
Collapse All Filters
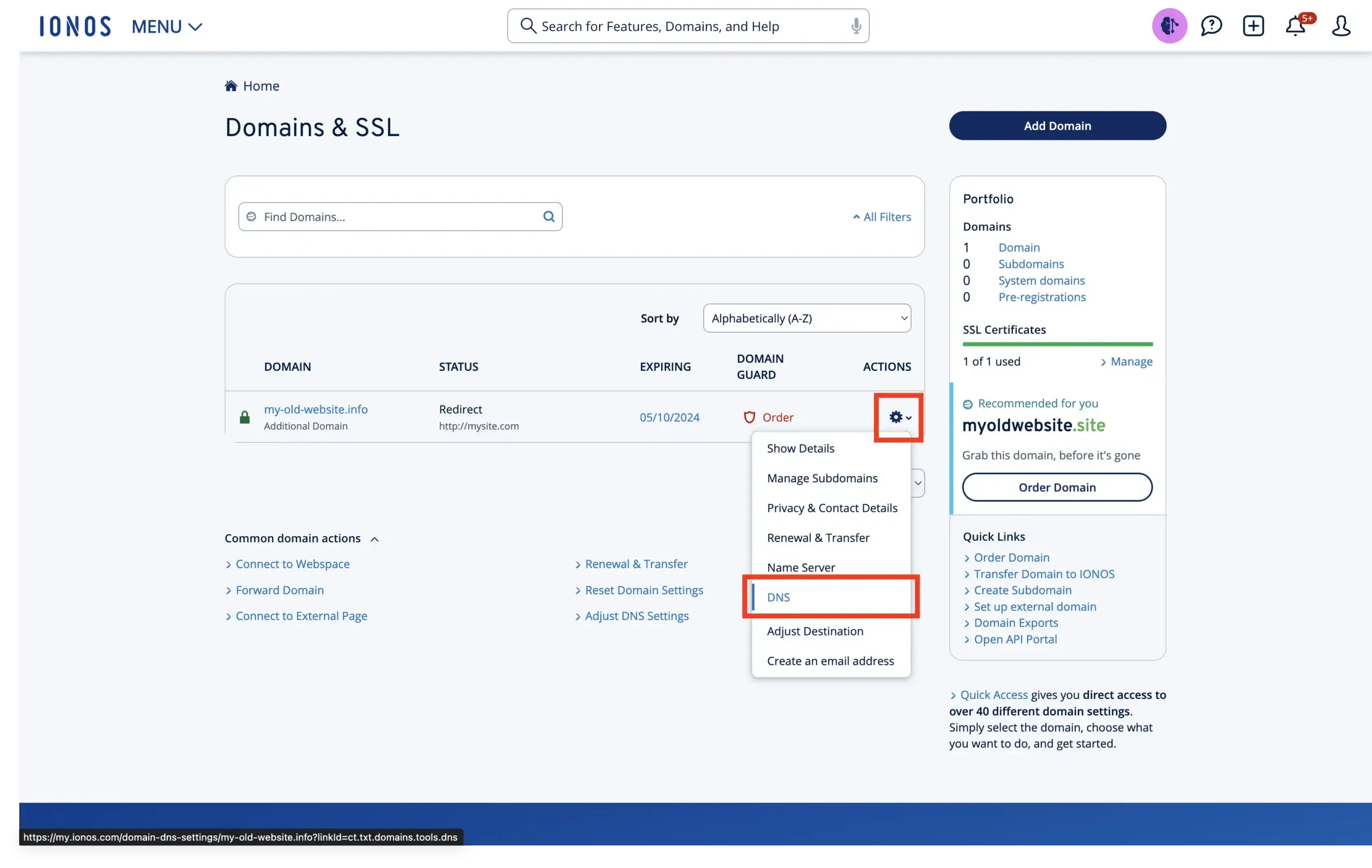pyautogui.click(x=881, y=216)
